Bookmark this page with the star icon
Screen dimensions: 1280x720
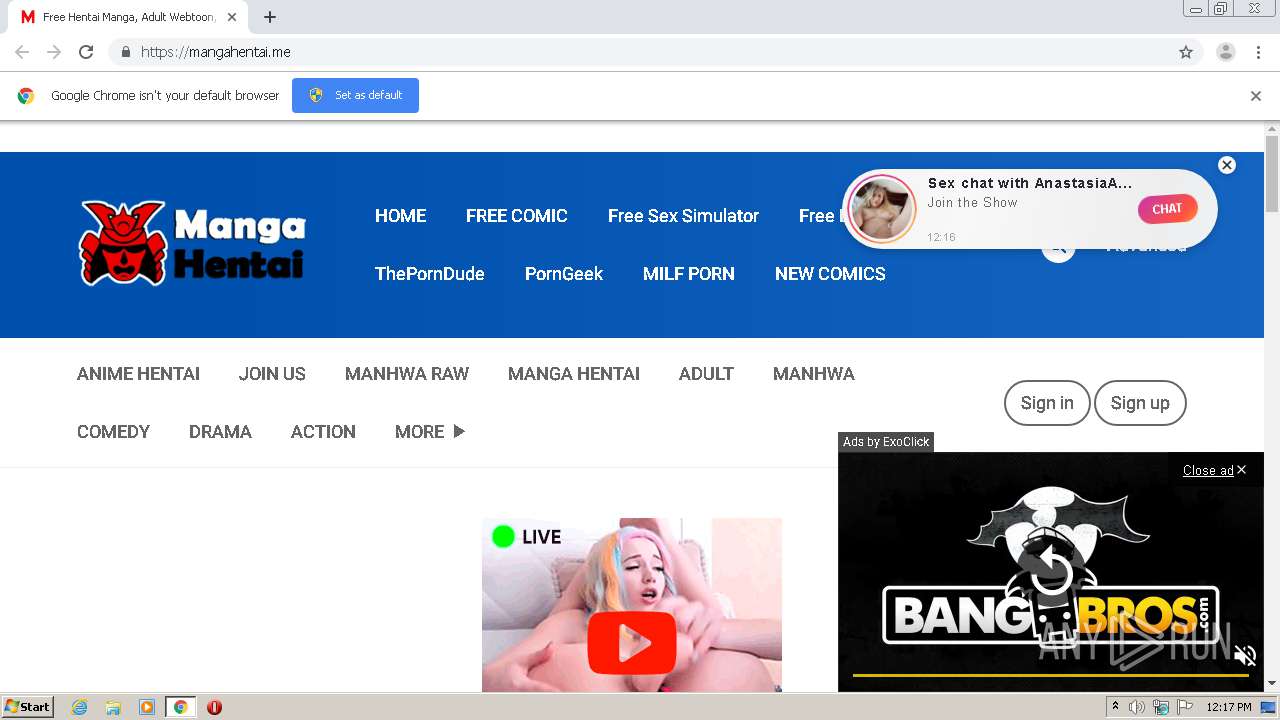pyautogui.click(x=1186, y=52)
